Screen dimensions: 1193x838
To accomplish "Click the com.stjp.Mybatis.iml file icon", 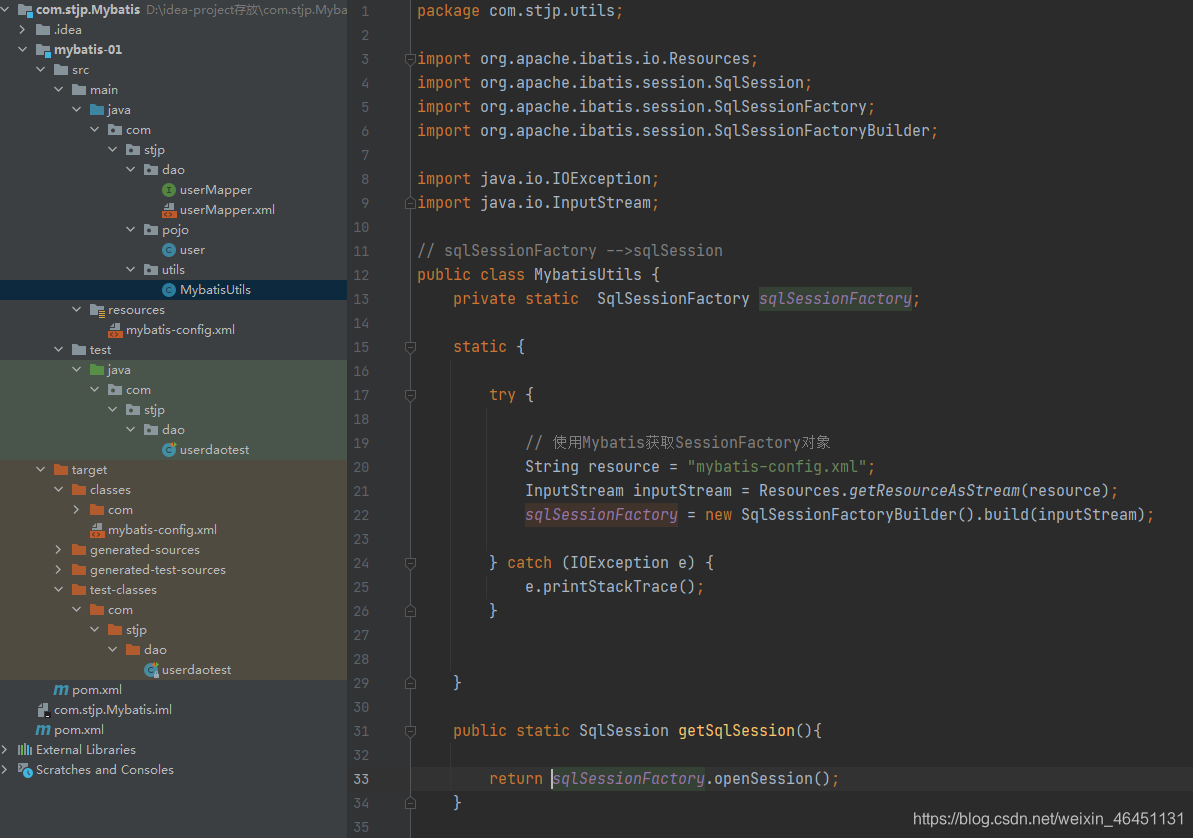I will click(x=43, y=710).
